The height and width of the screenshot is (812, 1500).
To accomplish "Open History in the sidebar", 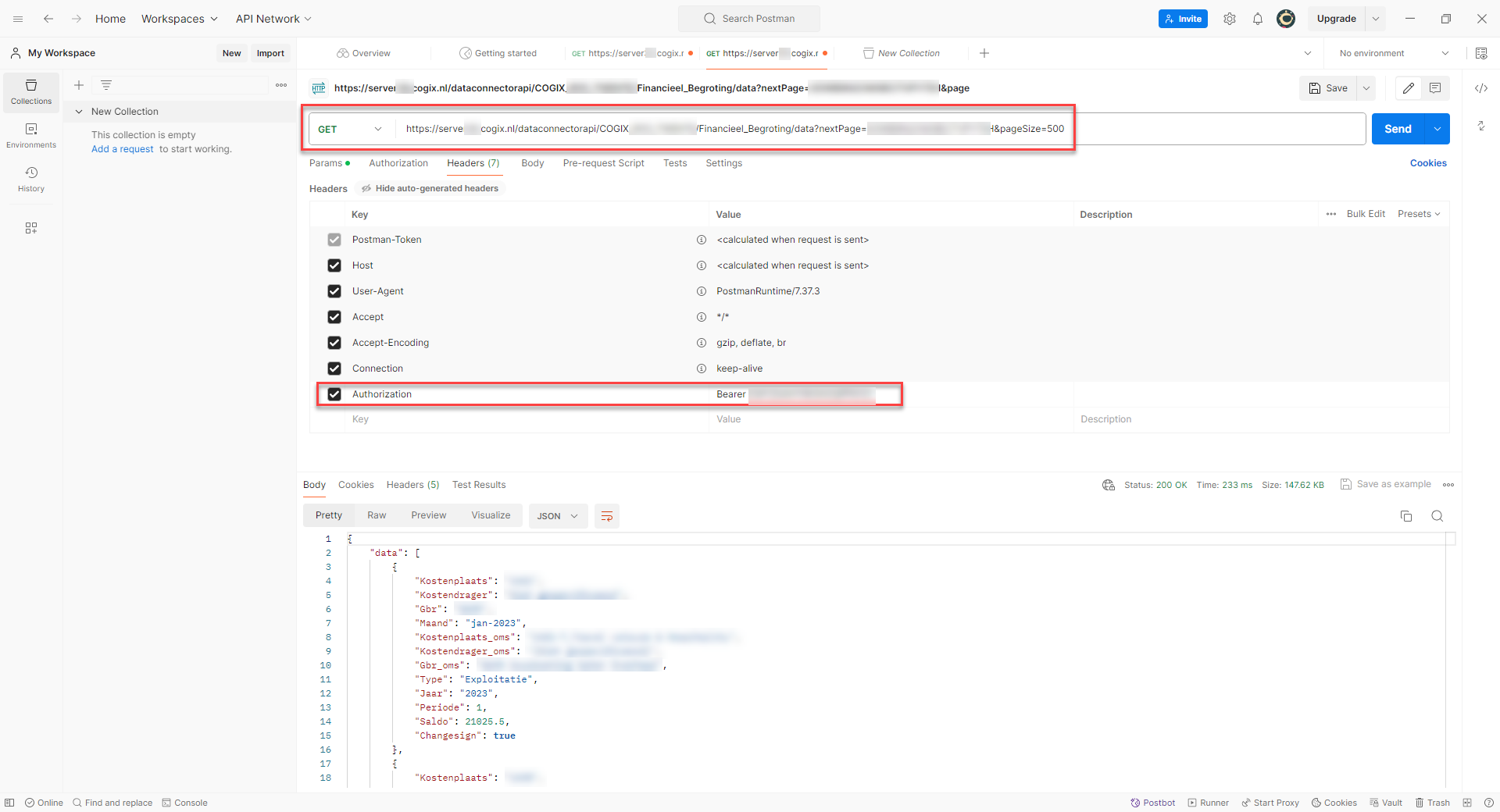I will [x=31, y=180].
